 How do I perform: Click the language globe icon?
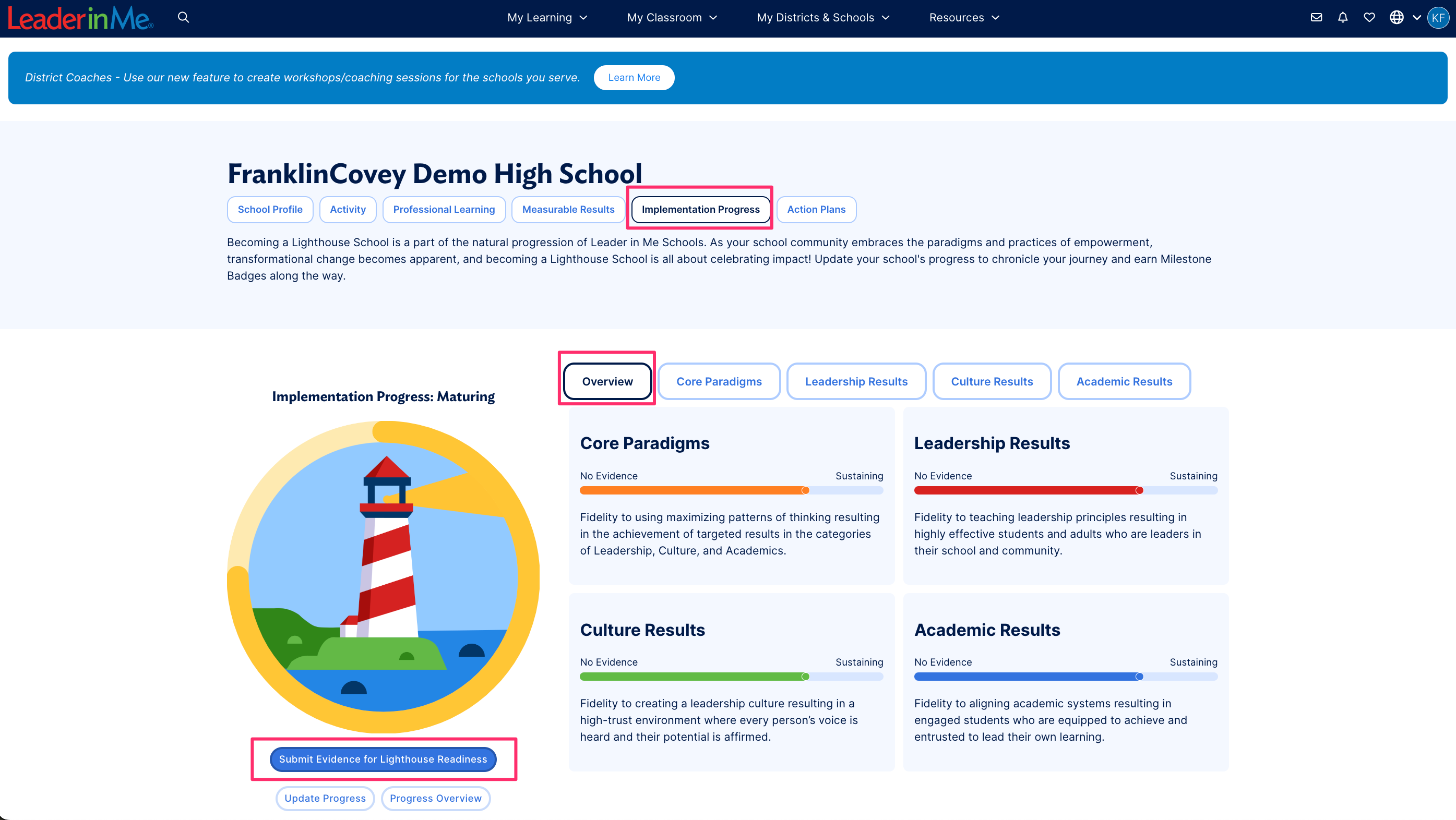1397,18
